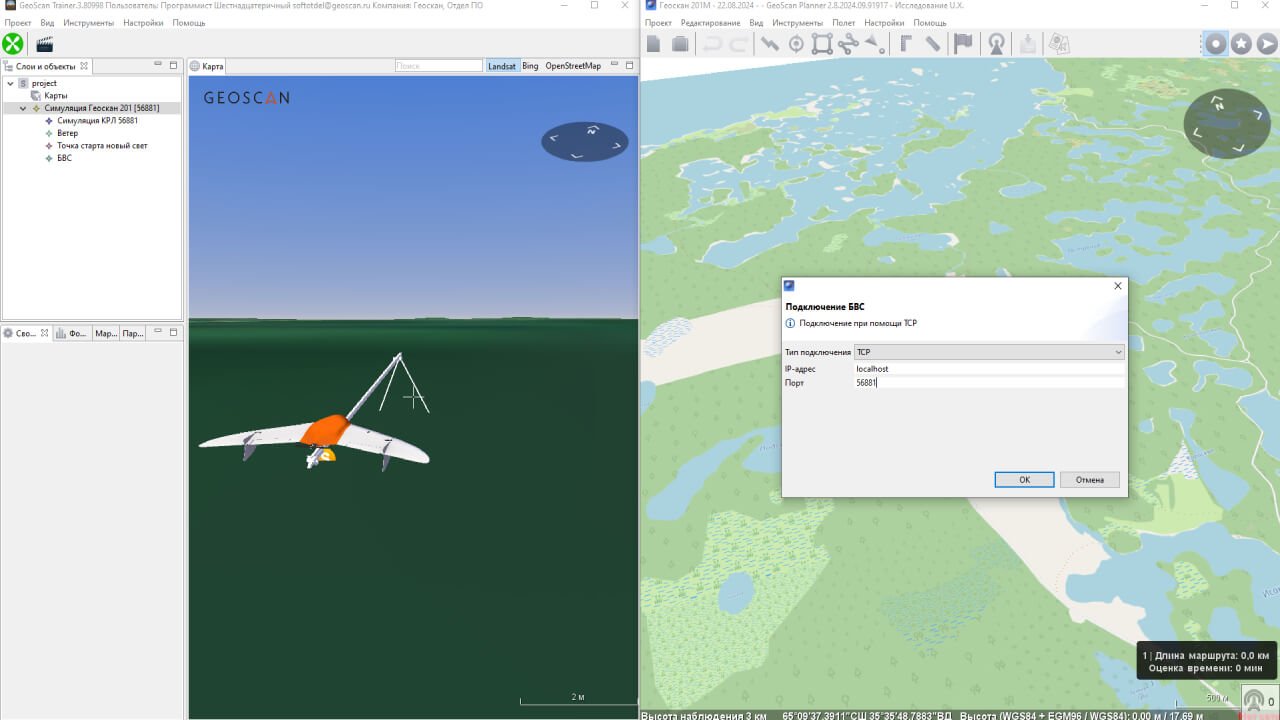The width and height of the screenshot is (1280, 720).
Task: Select the rectangular area survey tool
Action: pyautogui.click(x=822, y=43)
